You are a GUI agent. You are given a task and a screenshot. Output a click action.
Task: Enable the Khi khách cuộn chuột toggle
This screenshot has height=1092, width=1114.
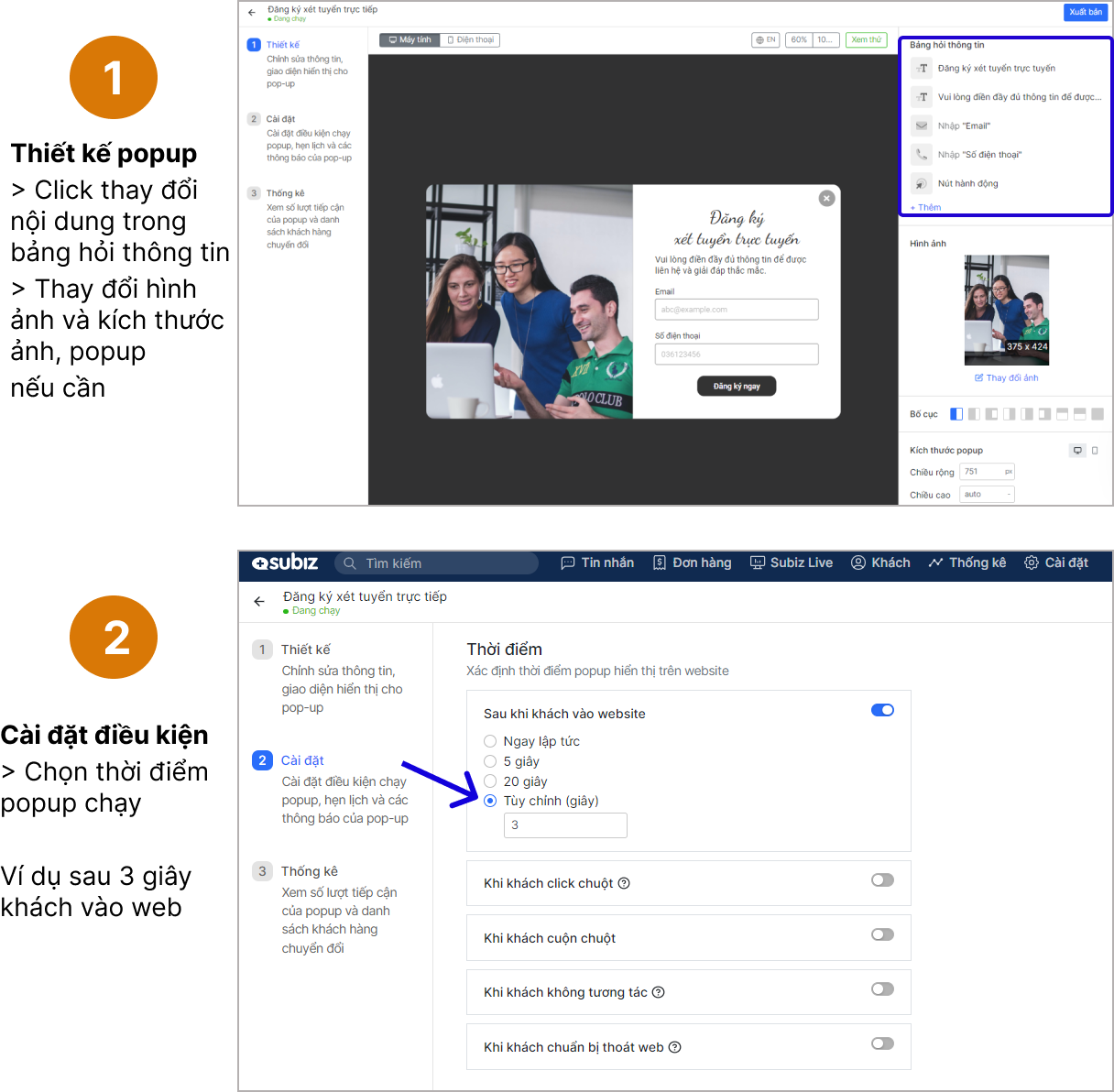pos(882,935)
